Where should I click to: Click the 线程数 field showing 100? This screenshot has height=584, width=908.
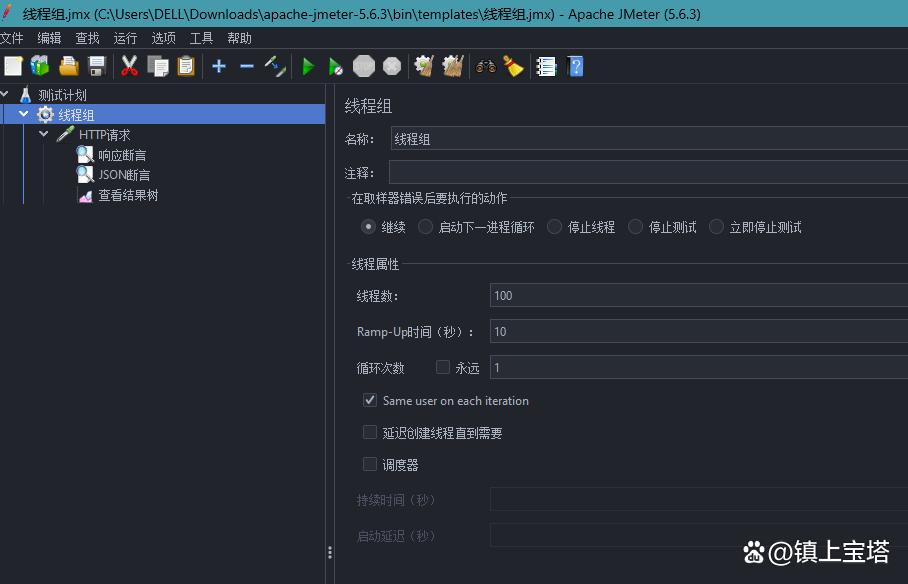tap(698, 295)
